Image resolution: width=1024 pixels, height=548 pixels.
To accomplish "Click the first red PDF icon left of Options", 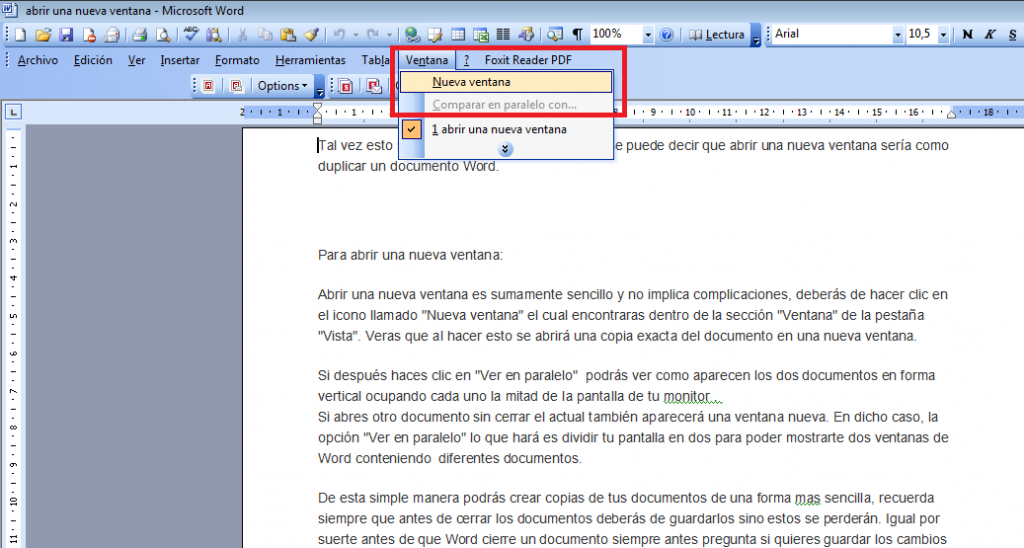I will pyautogui.click(x=208, y=86).
